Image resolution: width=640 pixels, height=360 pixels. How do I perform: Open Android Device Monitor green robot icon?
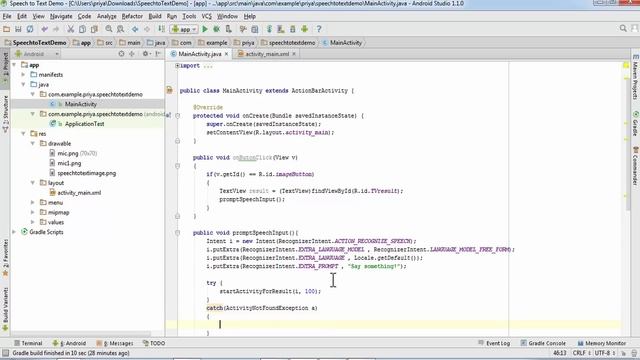pyautogui.click(x=304, y=29)
